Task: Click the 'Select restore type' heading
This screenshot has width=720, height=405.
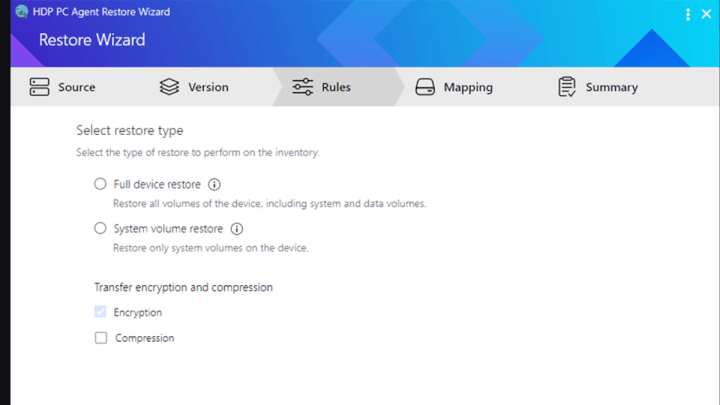Action: [x=129, y=130]
